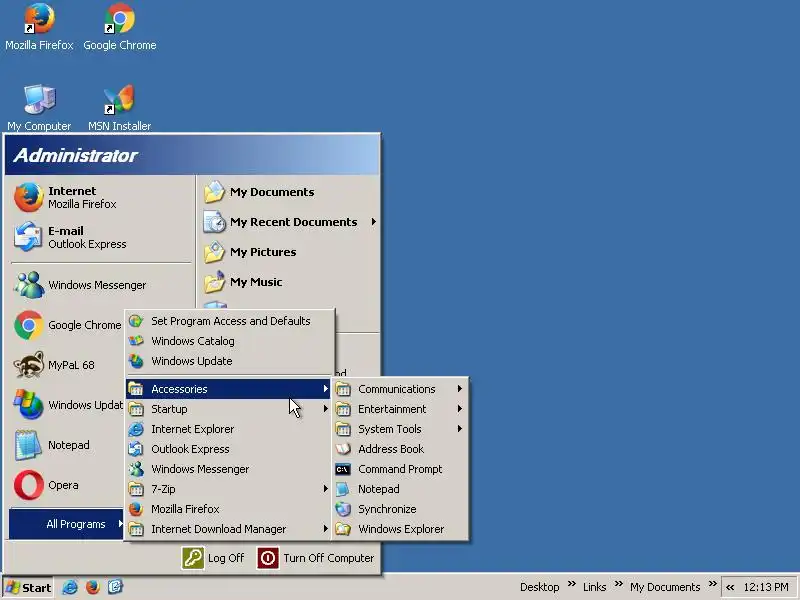Launch E-mail Outlook Express pinned item
The width and height of the screenshot is (800, 600).
101,237
